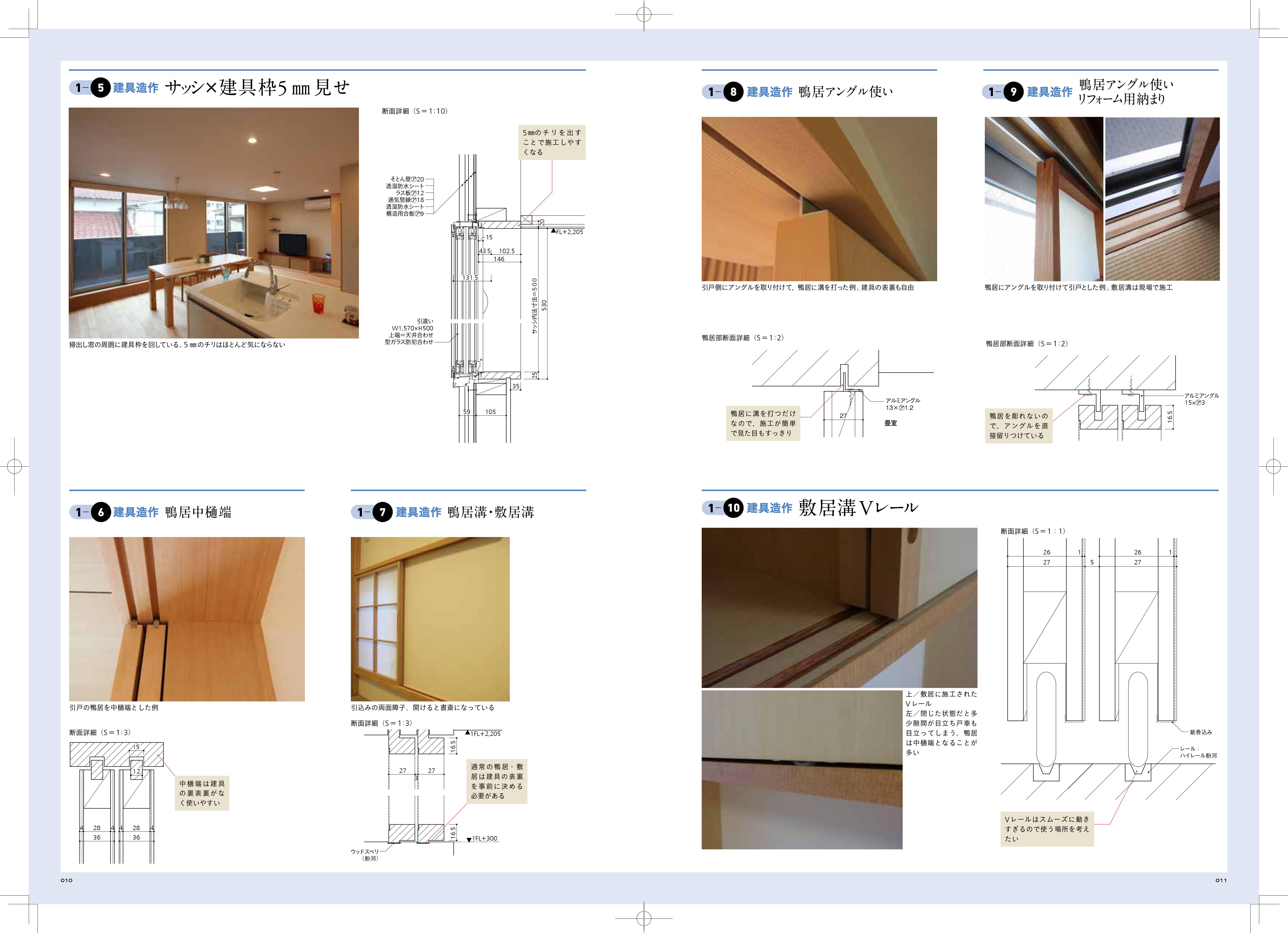Screen dimensions: 1288x933
Task: Select the label '断面詳細（S=1:10）'
Action: [x=415, y=111]
